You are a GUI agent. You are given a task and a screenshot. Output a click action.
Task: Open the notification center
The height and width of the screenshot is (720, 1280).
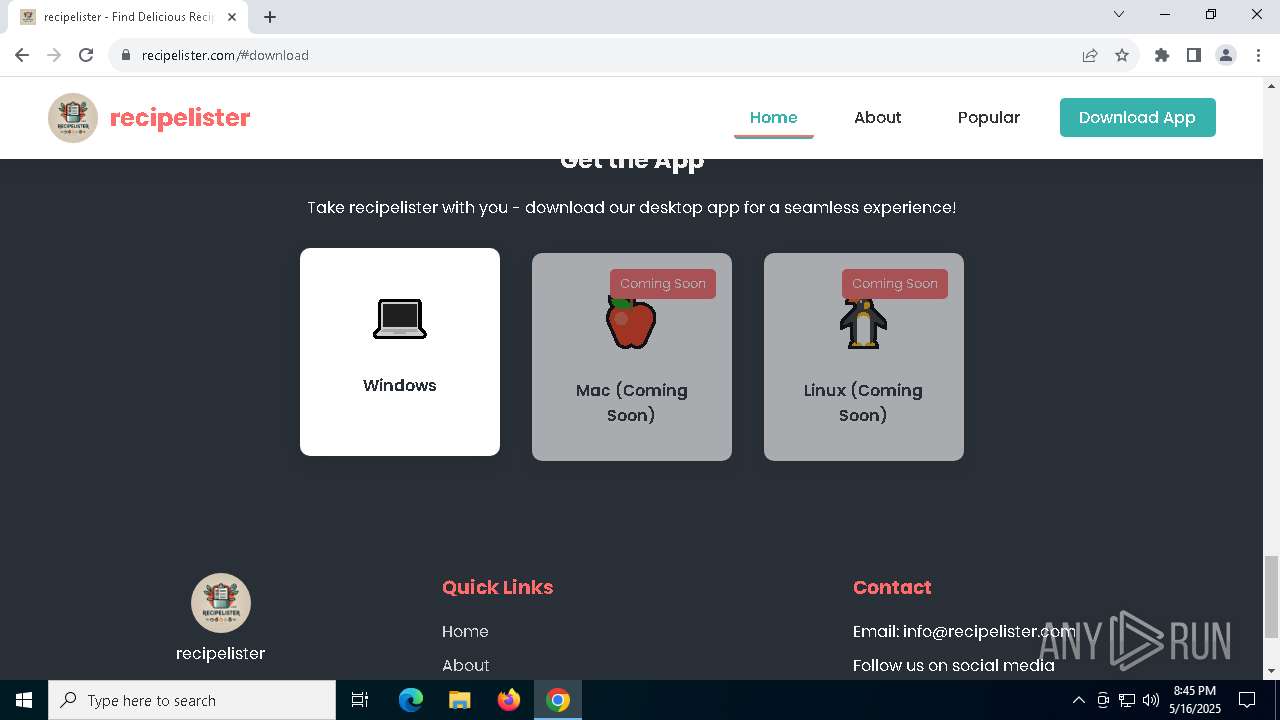pos(1247,700)
